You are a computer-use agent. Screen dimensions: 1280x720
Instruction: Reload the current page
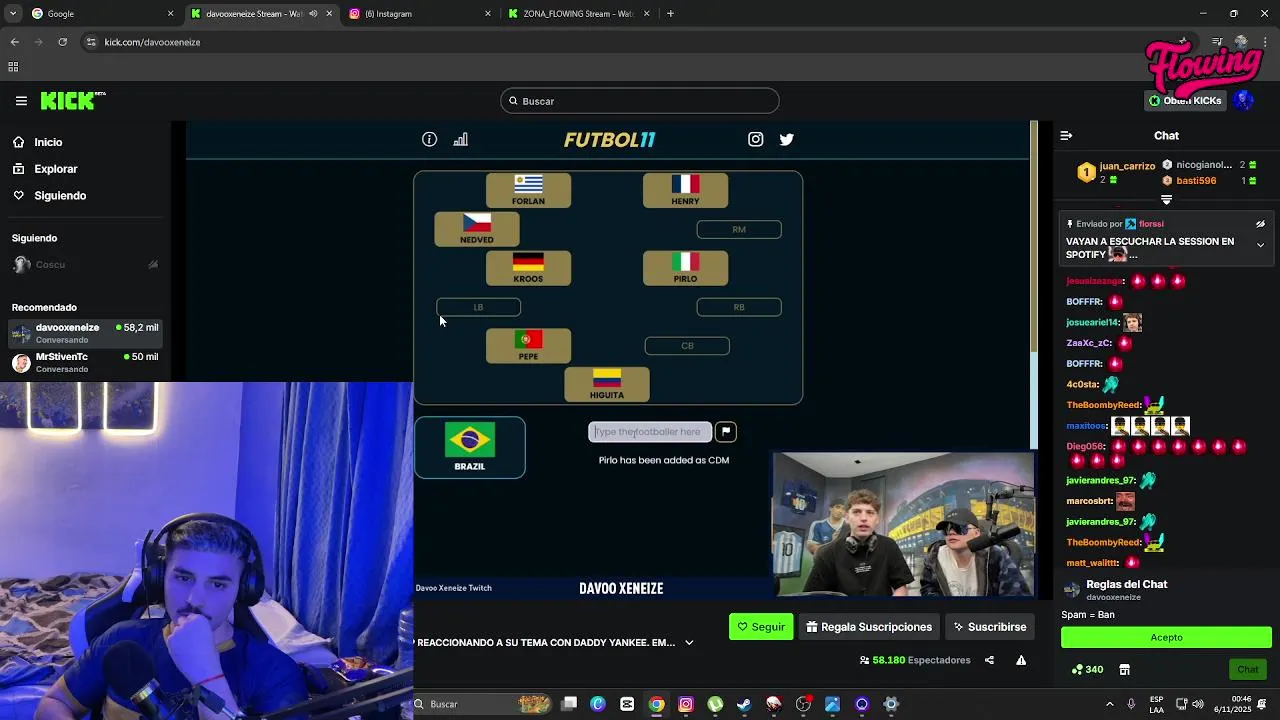62,42
